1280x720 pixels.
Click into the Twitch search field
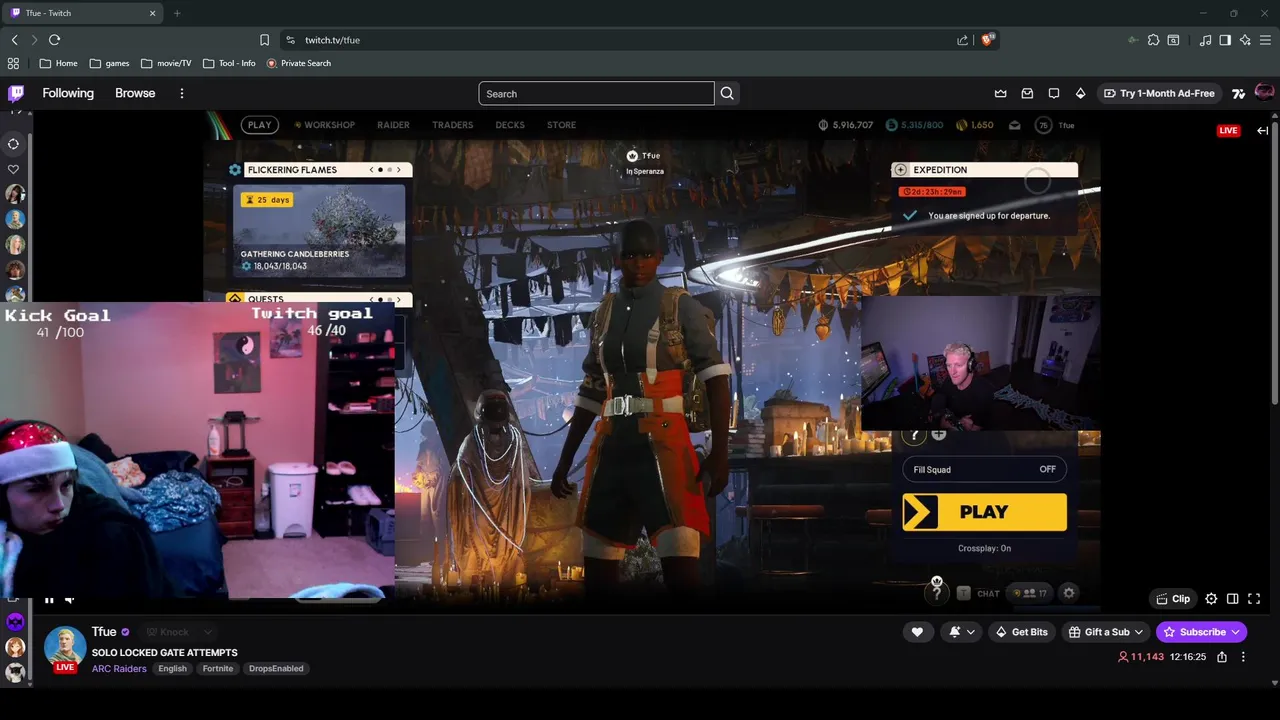(x=596, y=94)
